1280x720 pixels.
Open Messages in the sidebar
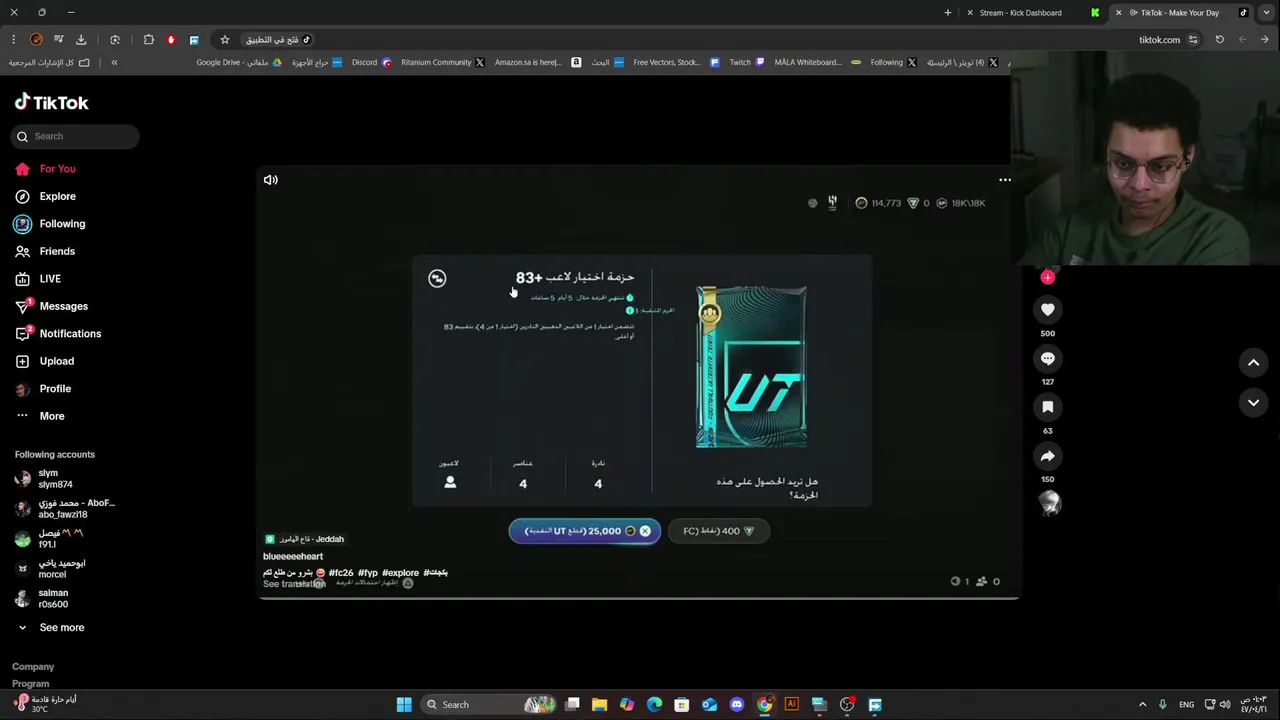click(x=52, y=306)
